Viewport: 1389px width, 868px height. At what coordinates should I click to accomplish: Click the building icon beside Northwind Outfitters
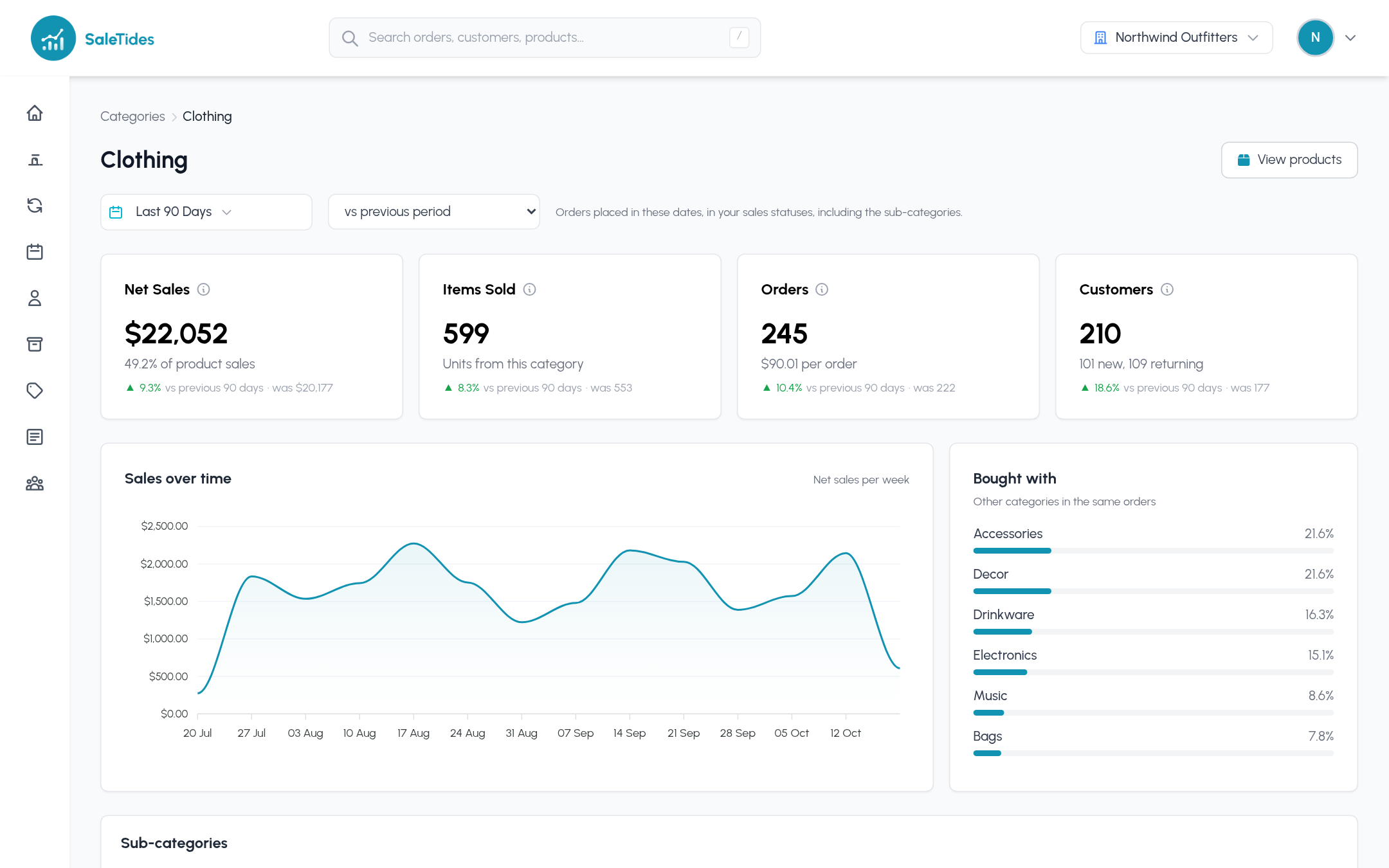[1101, 38]
